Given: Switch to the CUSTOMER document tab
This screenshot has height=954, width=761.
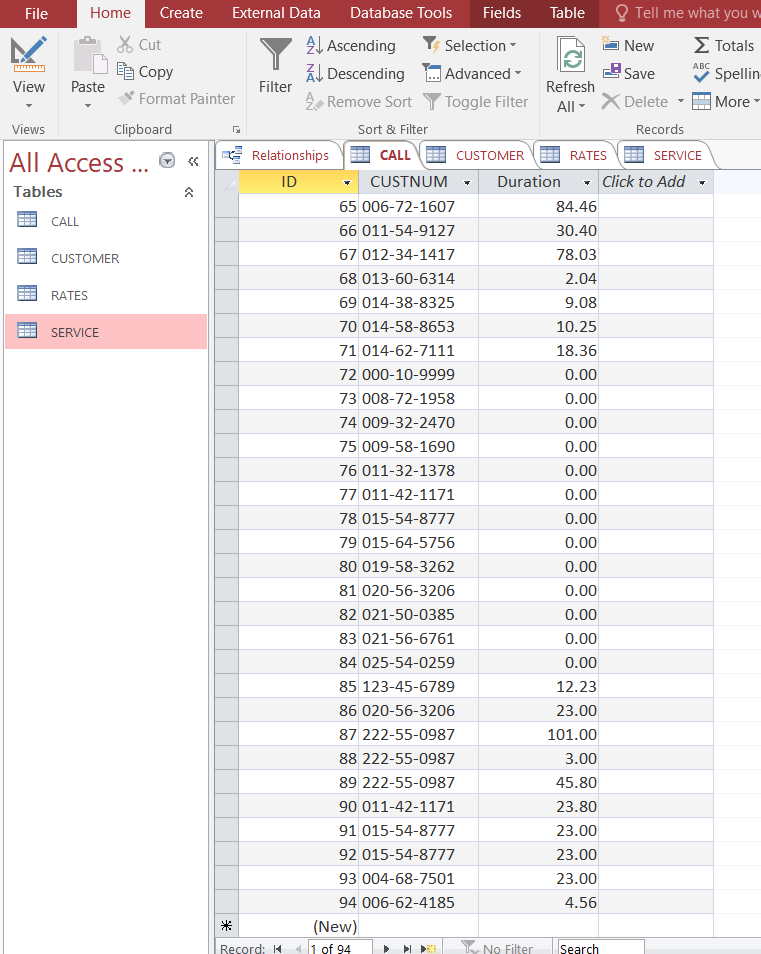Looking at the screenshot, I should tap(477, 155).
